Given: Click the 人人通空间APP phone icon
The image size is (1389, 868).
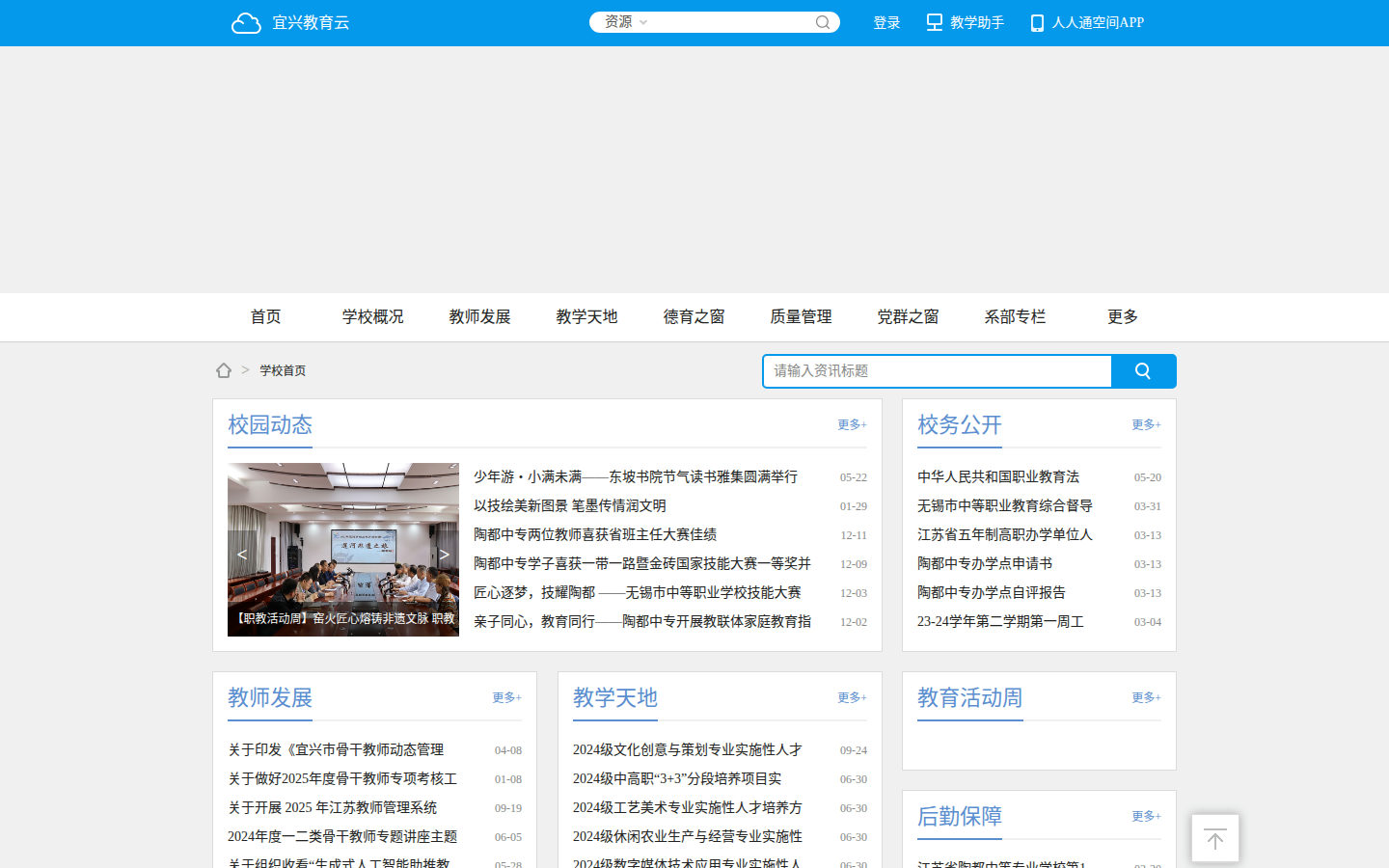Looking at the screenshot, I should [1037, 23].
